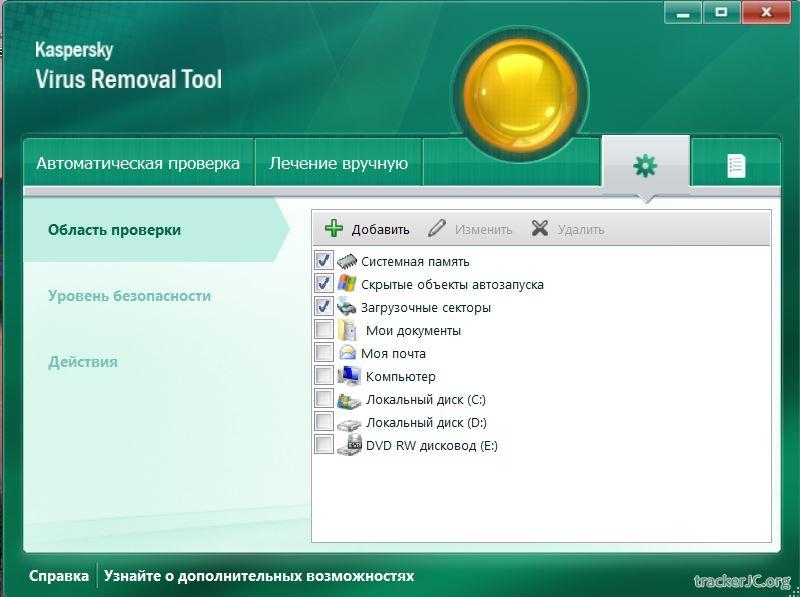Open the Справка help link
Image resolution: width=800 pixels, height=597 pixels.
tap(58, 576)
